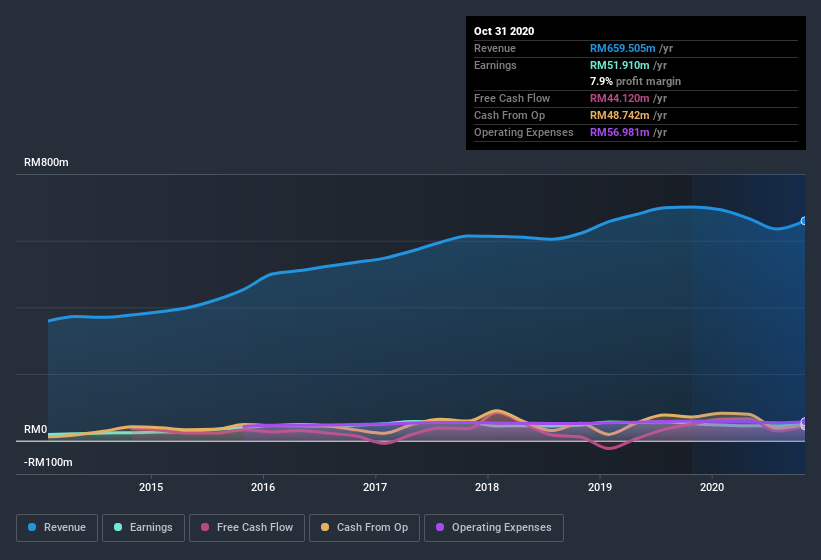
Task: Hide the Free Cash Flow series
Action: click(x=246, y=527)
